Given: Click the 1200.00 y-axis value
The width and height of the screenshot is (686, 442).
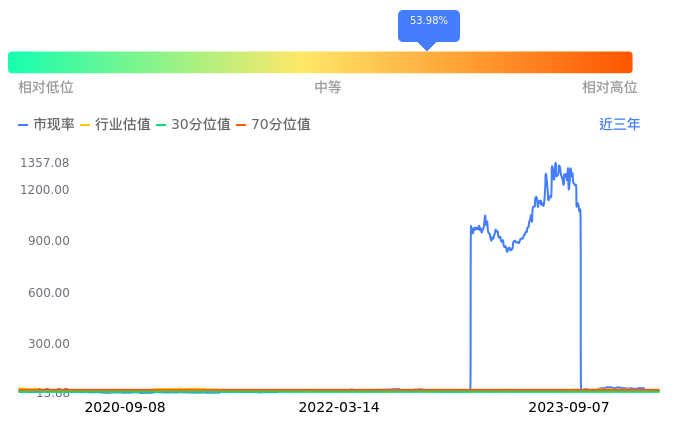Looking at the screenshot, I should tap(44, 190).
